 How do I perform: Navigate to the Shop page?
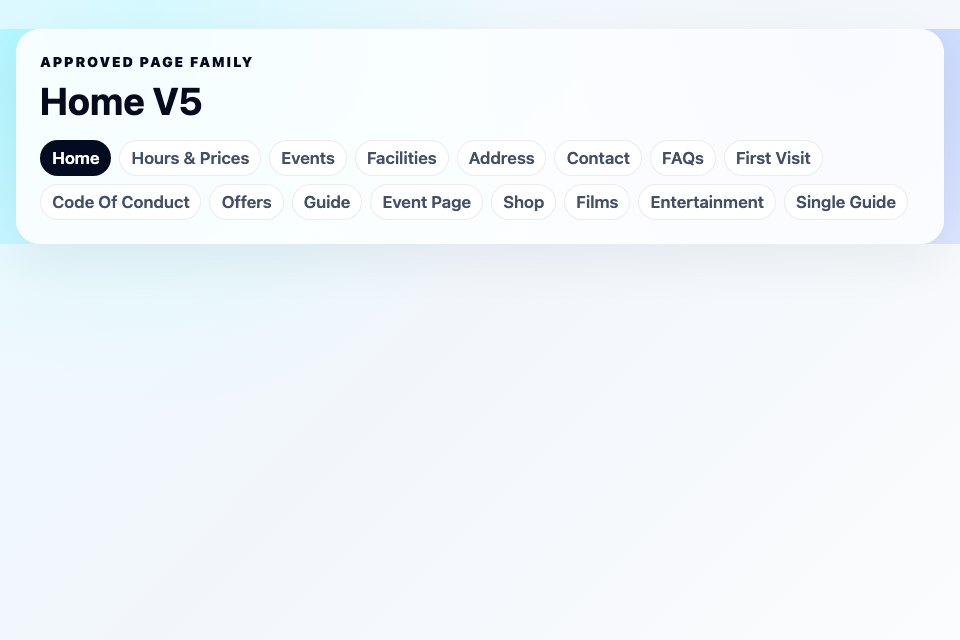pyautogui.click(x=523, y=202)
